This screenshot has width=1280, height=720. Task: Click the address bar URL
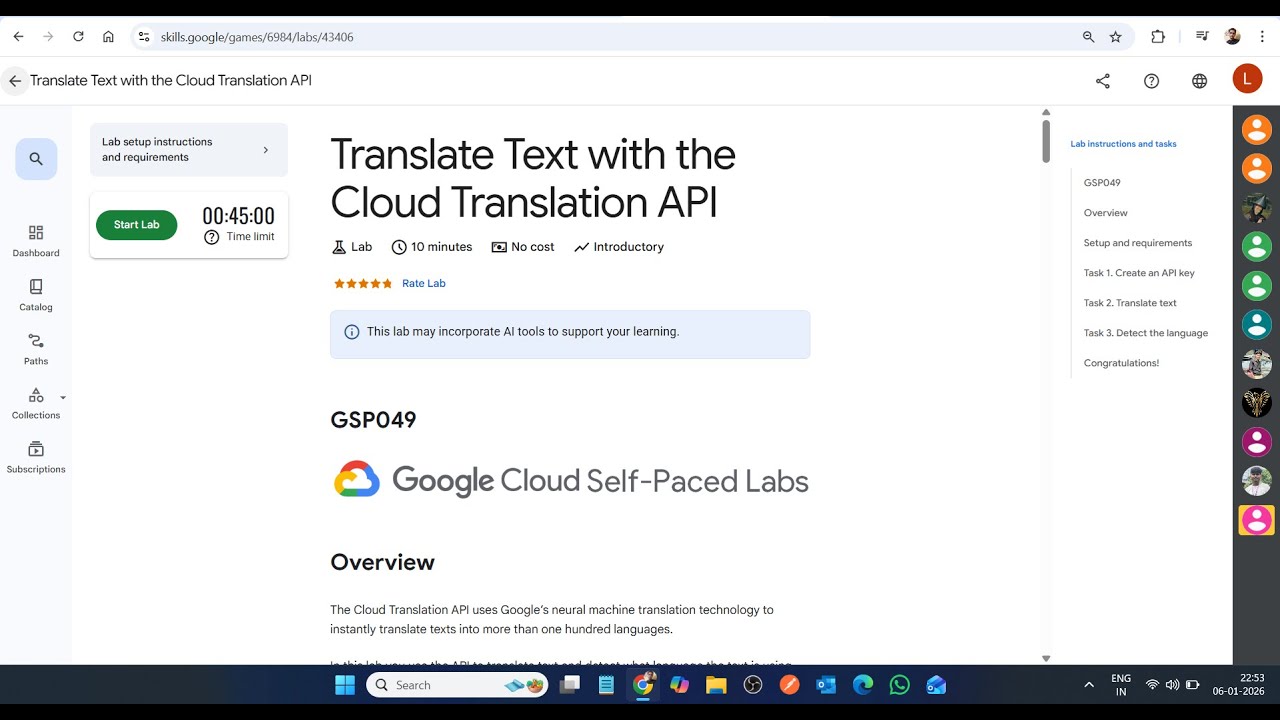257,37
